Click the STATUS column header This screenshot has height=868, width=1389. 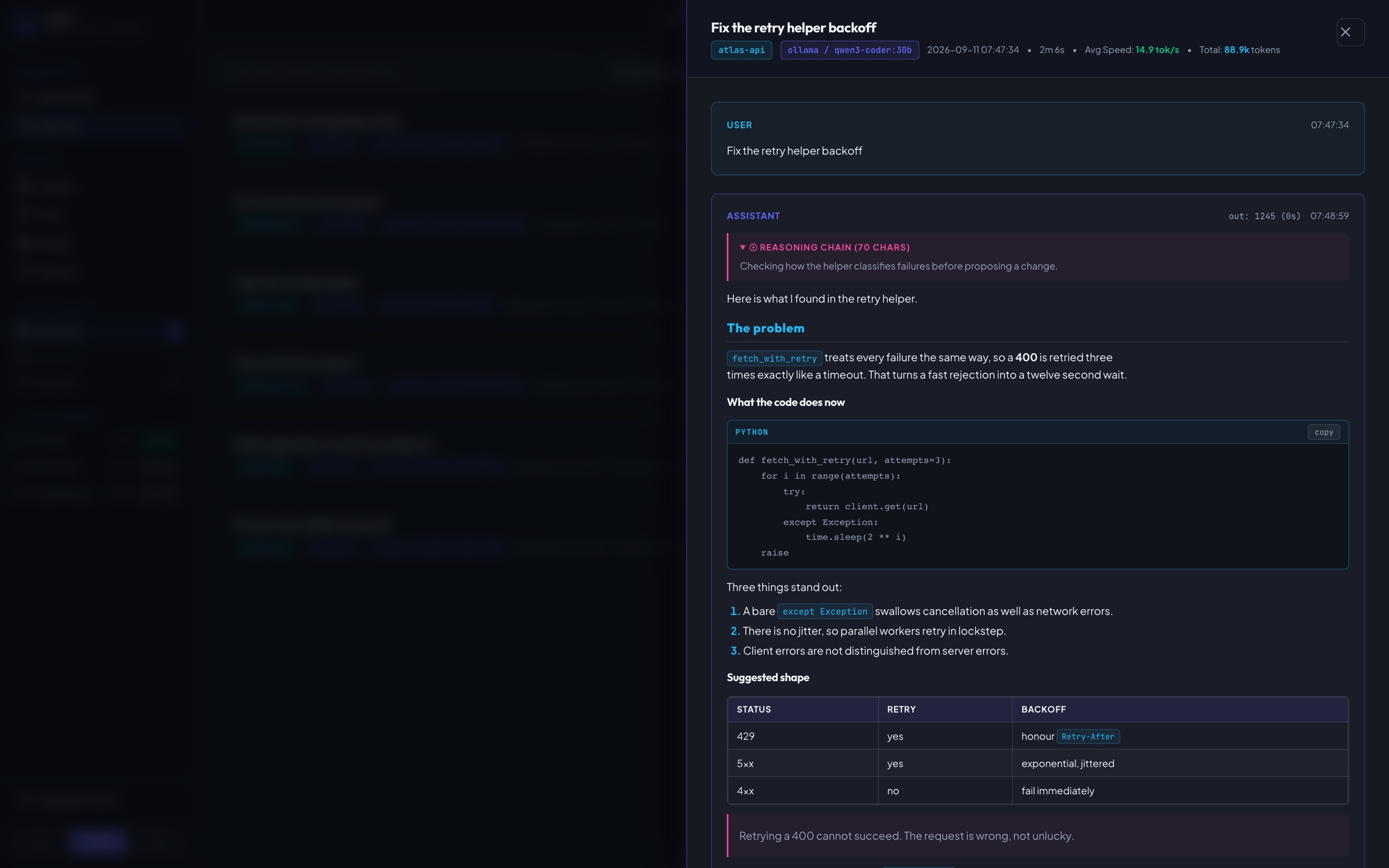pos(802,710)
